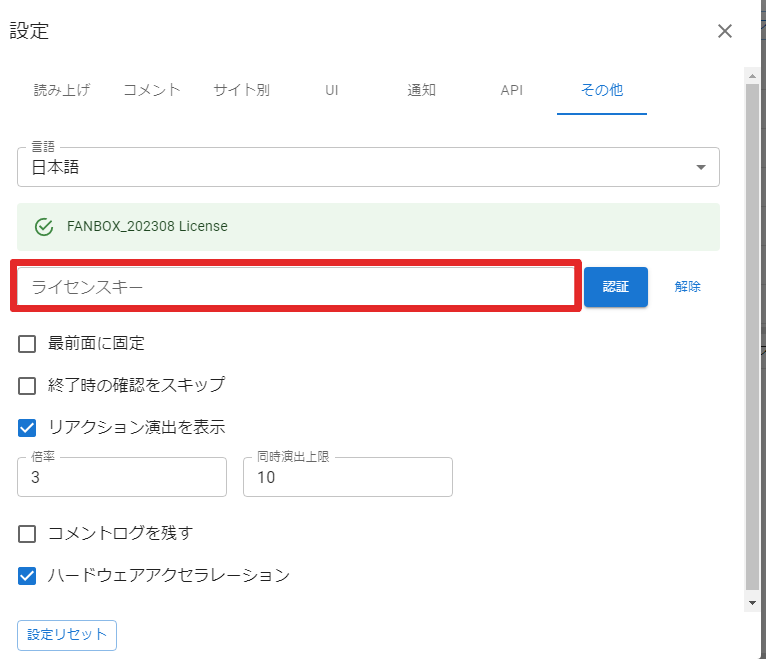Click the 解除 link button
766x659 pixels.
(x=688, y=287)
